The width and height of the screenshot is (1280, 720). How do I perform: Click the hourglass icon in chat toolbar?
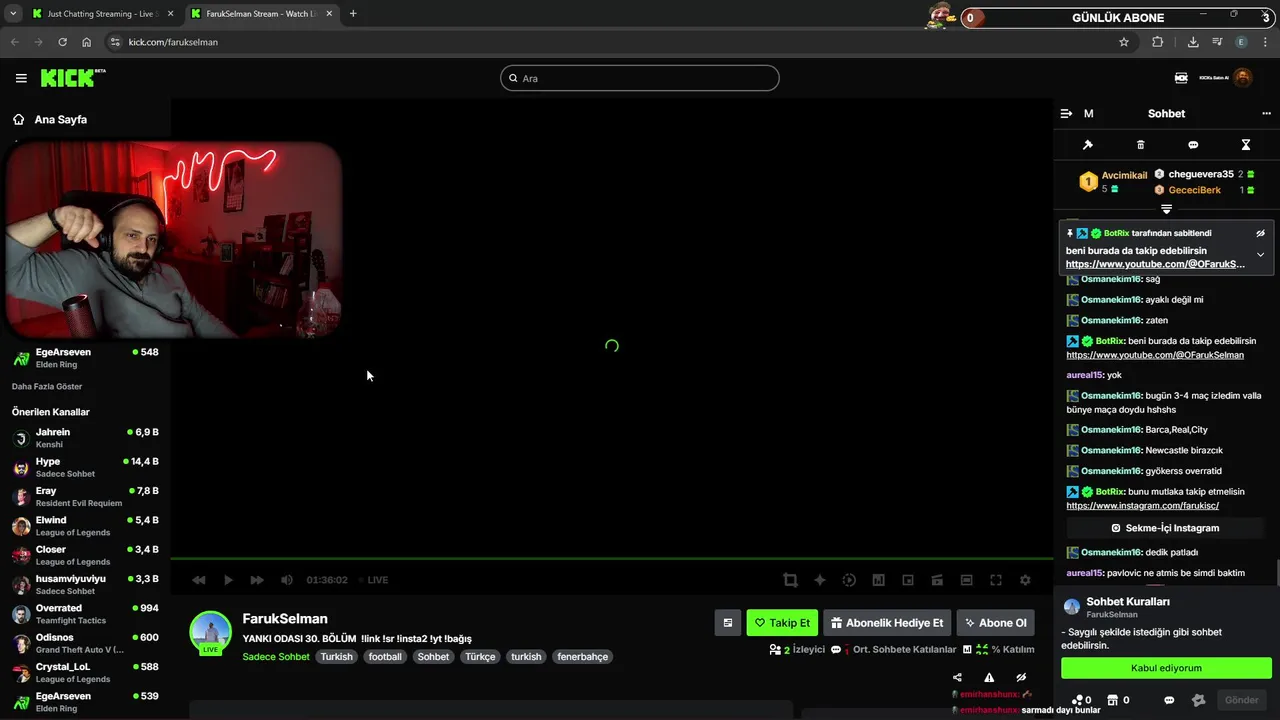(1246, 145)
